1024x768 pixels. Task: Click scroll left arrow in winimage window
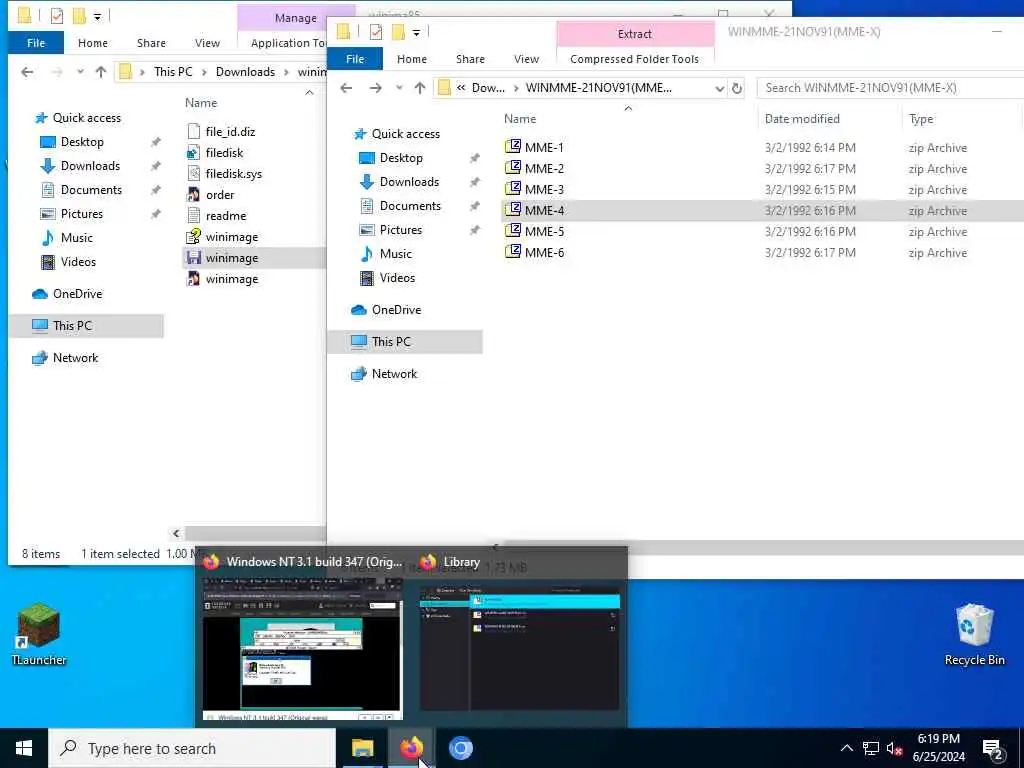tap(176, 533)
